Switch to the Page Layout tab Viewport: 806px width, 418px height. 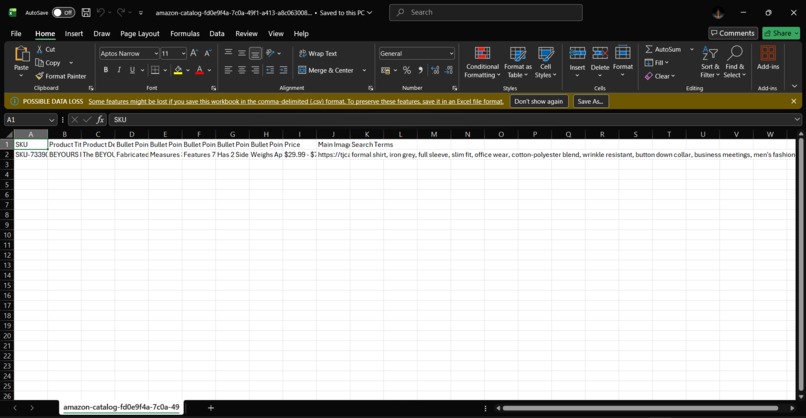pyautogui.click(x=140, y=33)
